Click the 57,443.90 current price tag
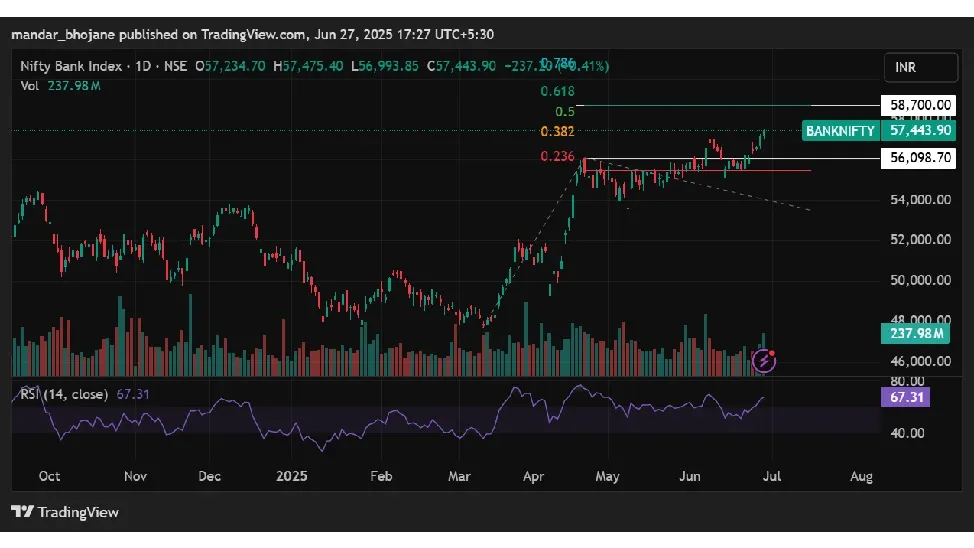The image size is (974, 548). point(919,130)
